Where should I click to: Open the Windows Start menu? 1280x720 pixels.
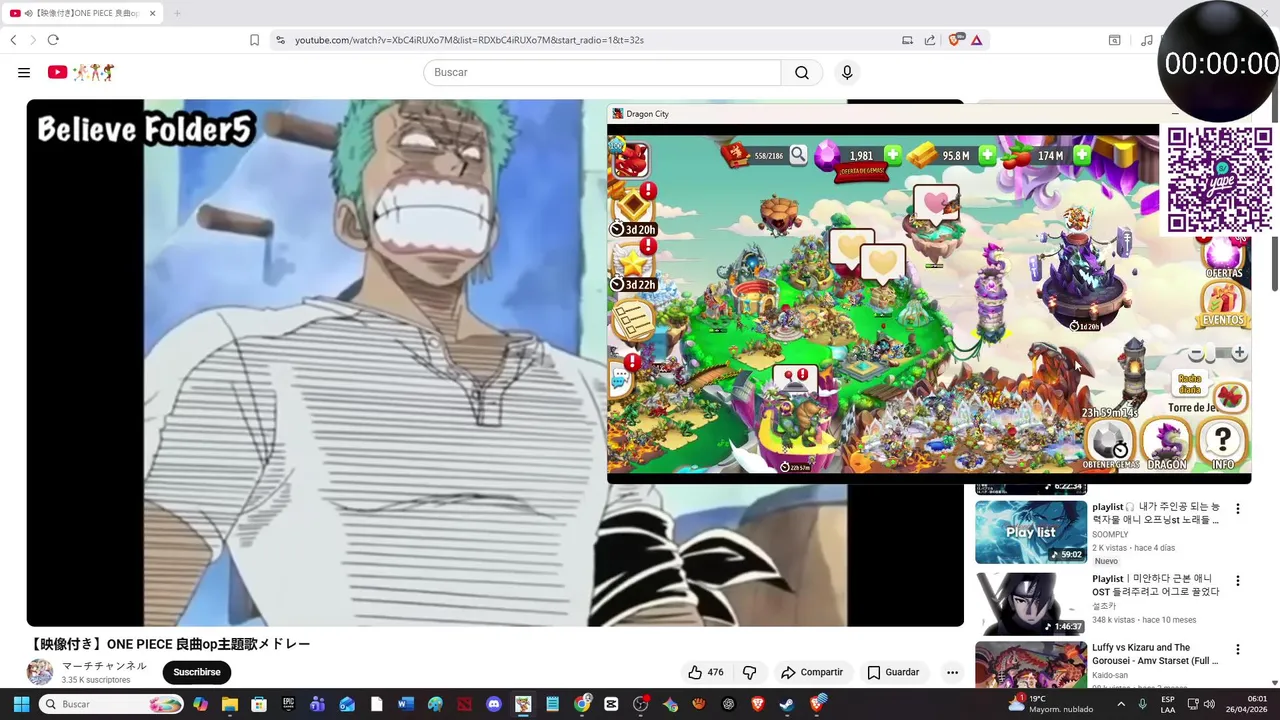click(x=21, y=704)
